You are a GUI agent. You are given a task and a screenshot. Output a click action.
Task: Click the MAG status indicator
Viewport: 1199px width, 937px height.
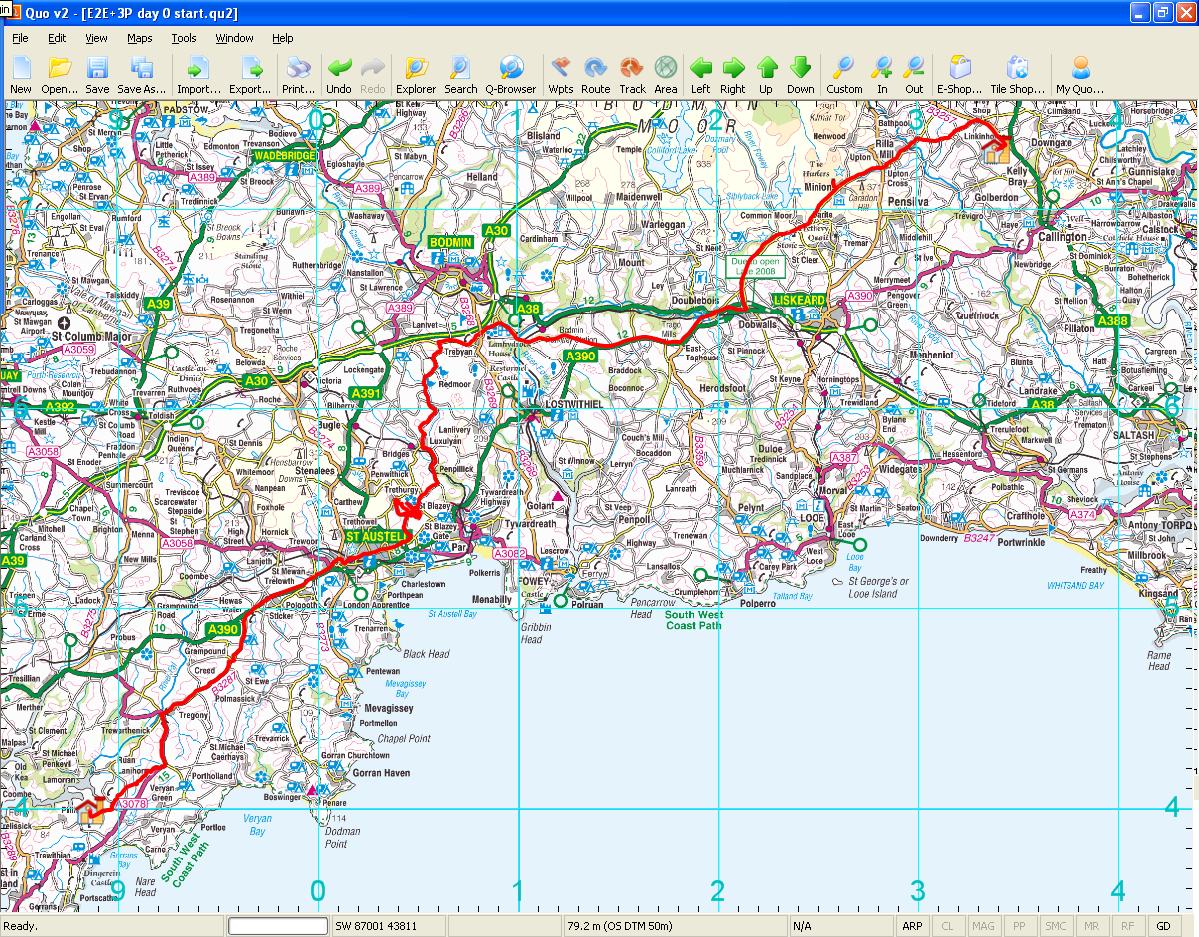click(983, 926)
